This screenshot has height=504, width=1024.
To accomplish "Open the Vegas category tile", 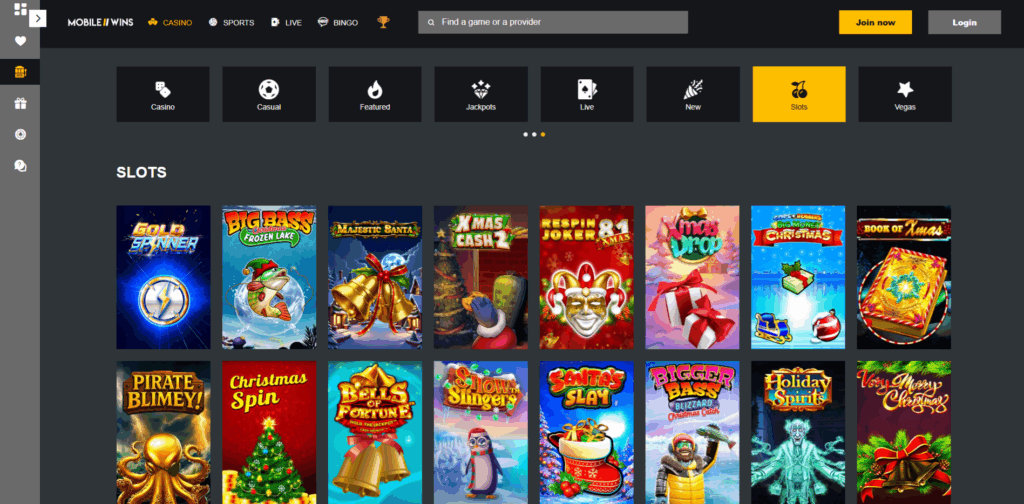I will (905, 94).
